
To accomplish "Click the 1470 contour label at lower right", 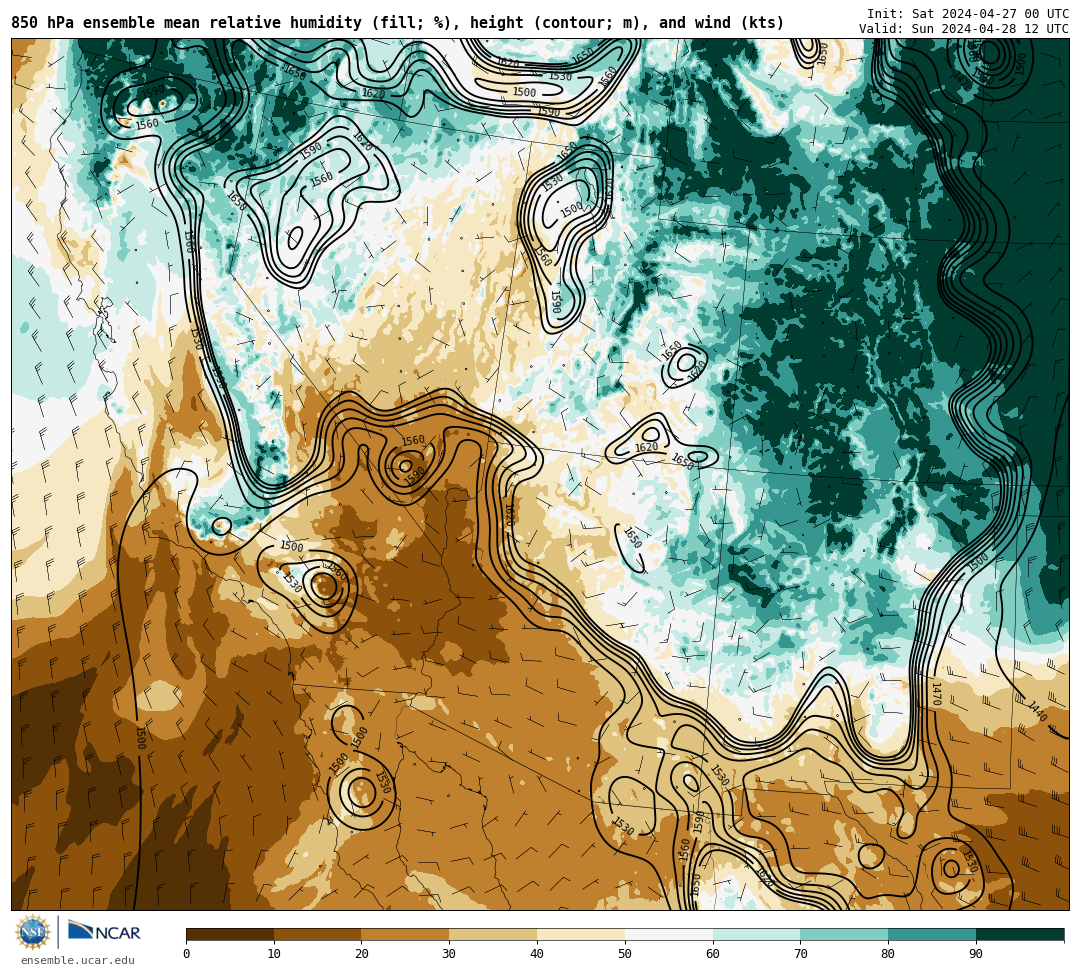I will coord(935,693).
